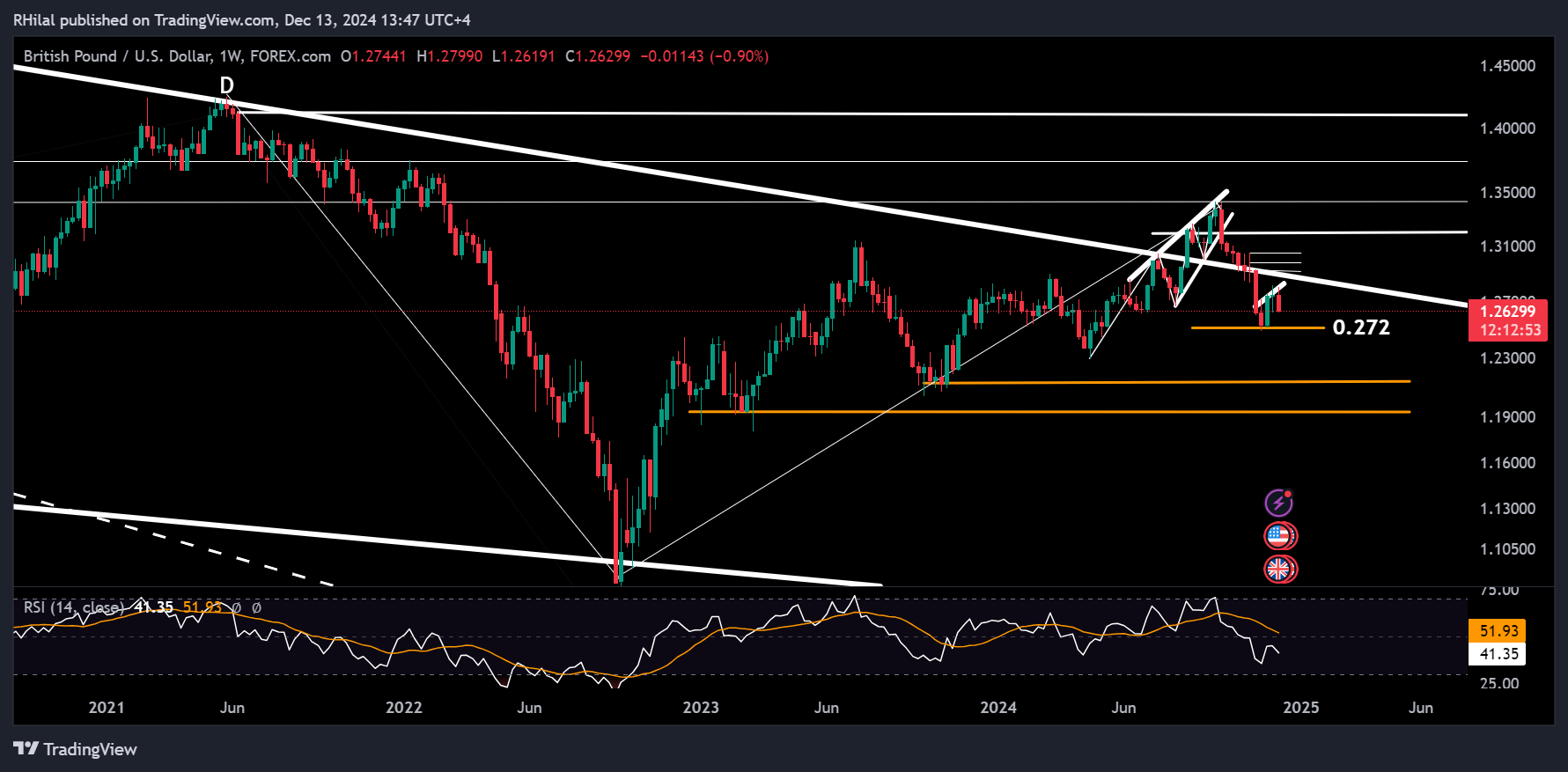Click the 2025 label on time axis

[1301, 708]
